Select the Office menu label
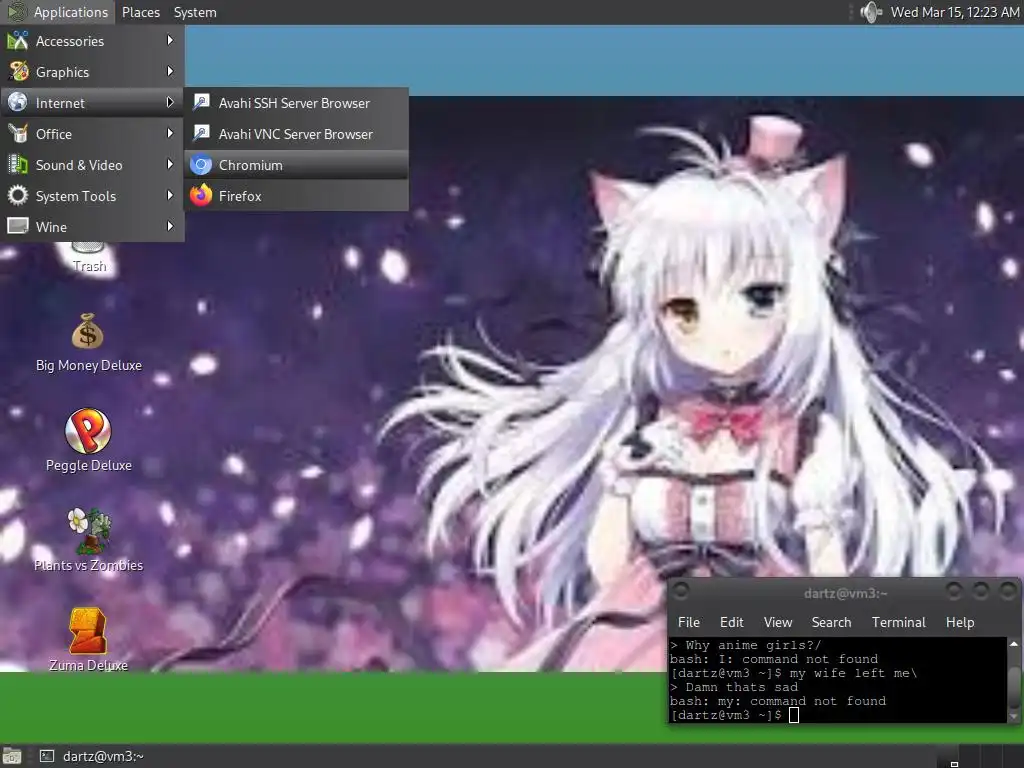This screenshot has height=768, width=1024. pos(54,134)
